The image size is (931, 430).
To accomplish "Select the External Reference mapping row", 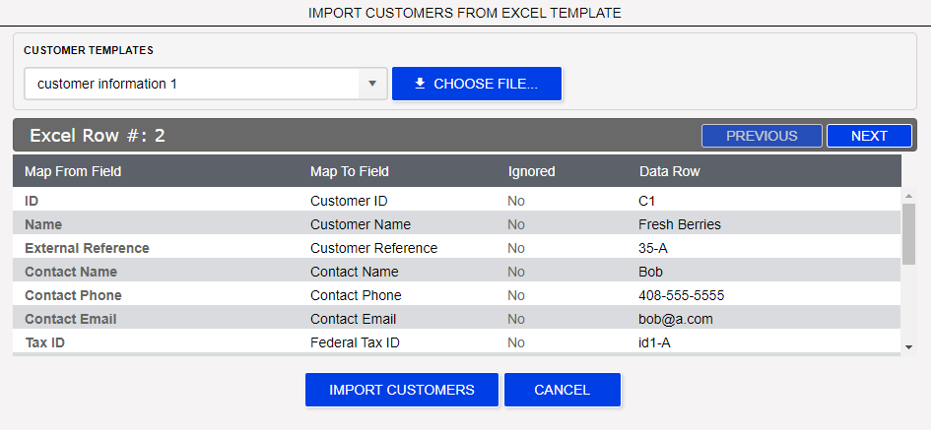I will [87, 248].
